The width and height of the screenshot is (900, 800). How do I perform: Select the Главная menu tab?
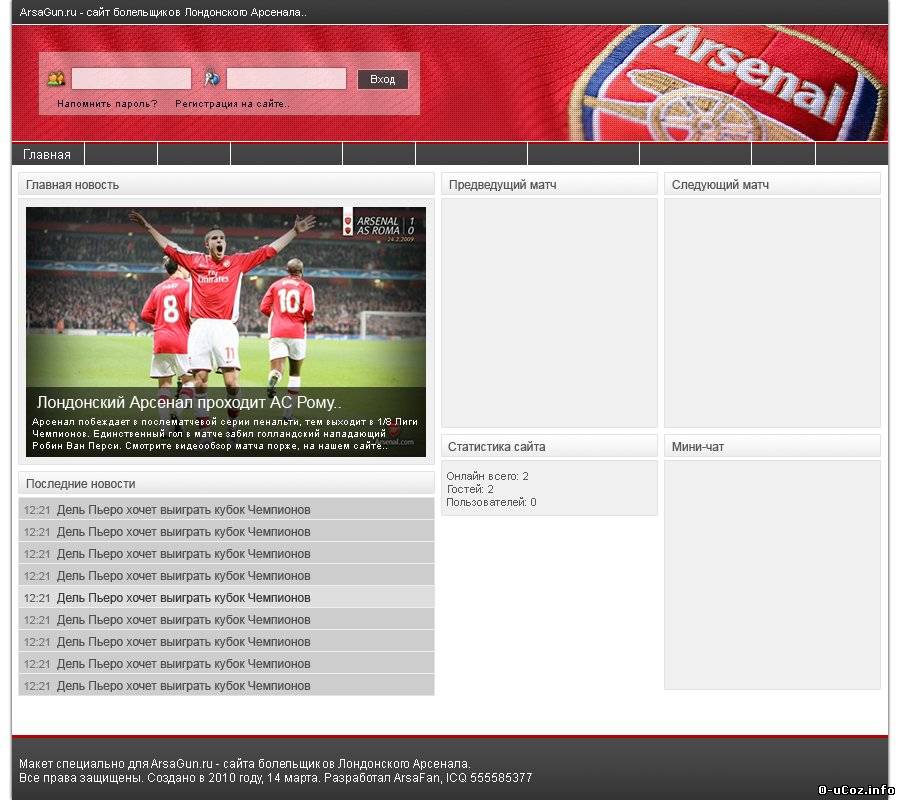(x=47, y=154)
